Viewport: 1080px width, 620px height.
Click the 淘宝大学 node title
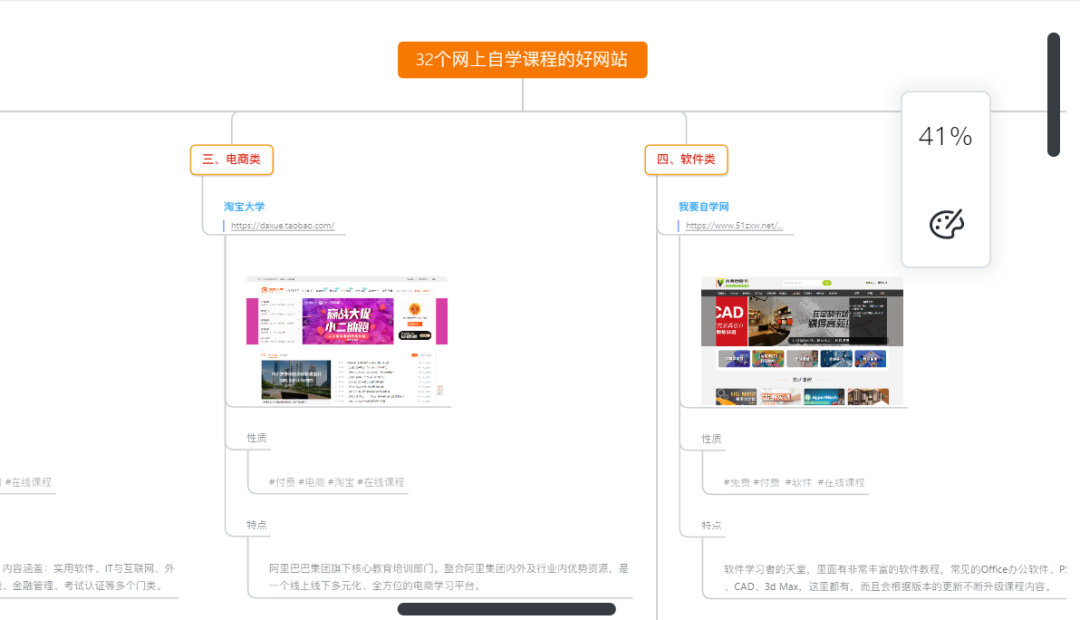click(x=244, y=207)
